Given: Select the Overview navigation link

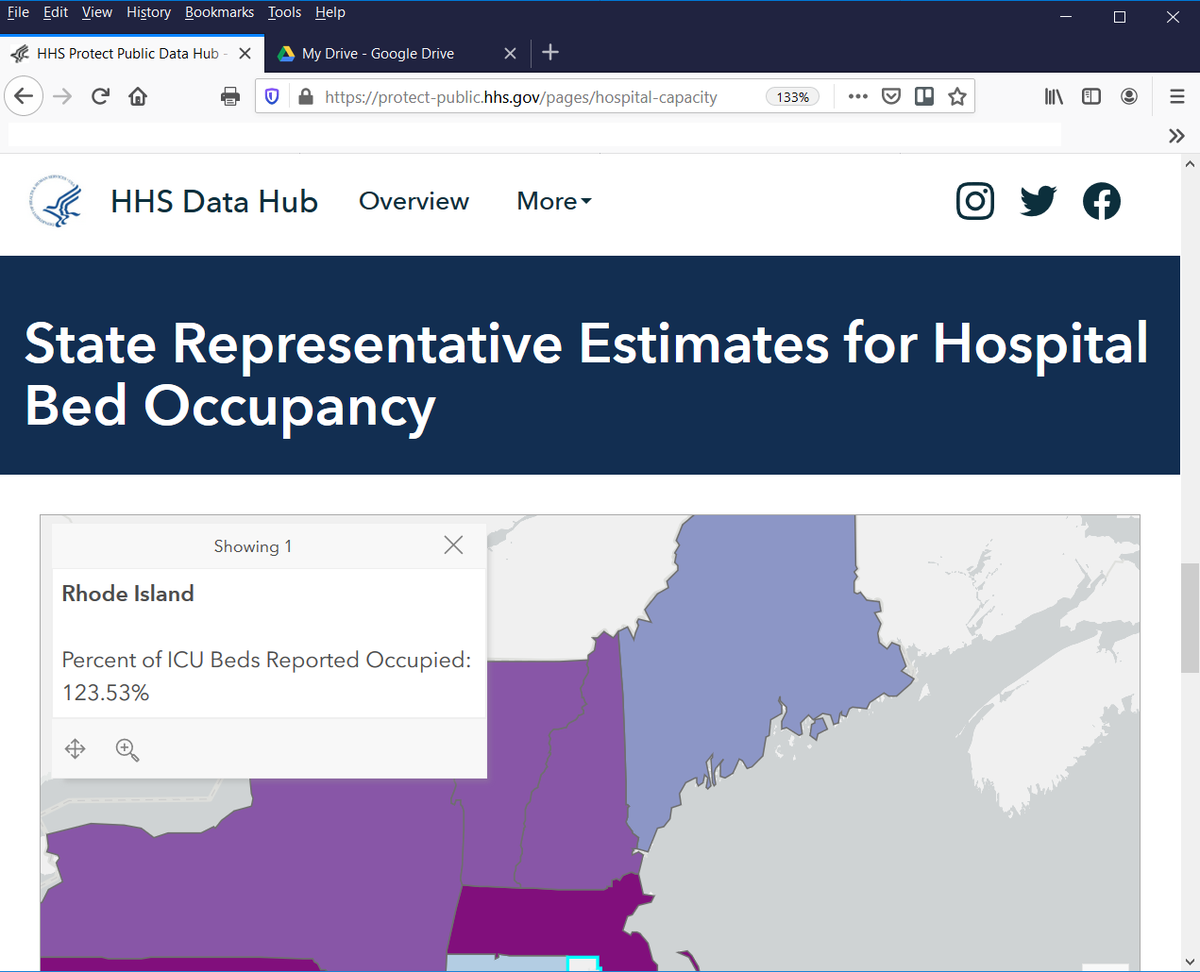Looking at the screenshot, I should [413, 201].
